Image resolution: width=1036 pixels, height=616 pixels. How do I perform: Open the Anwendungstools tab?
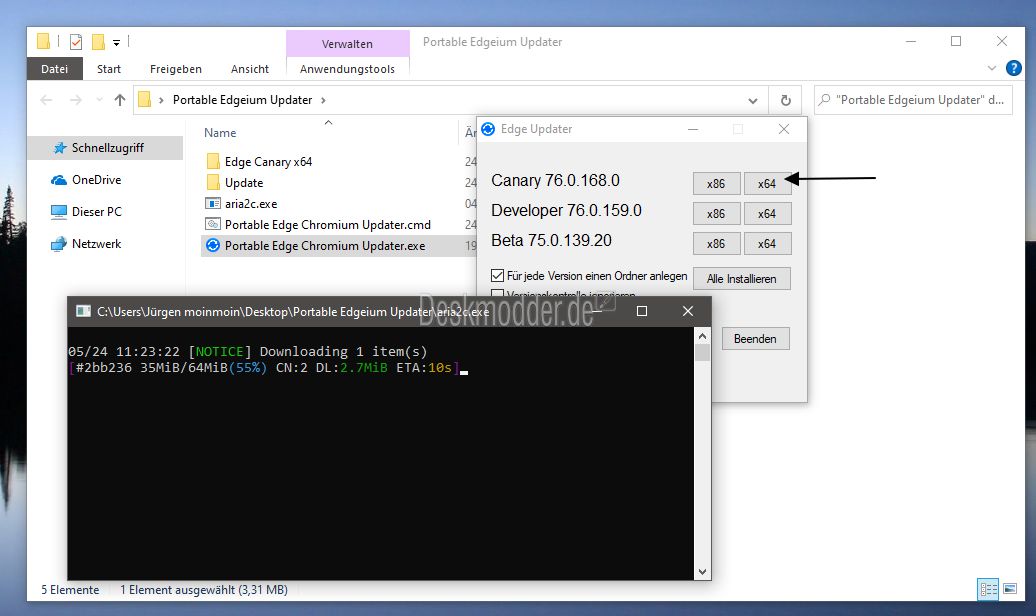pos(347,69)
